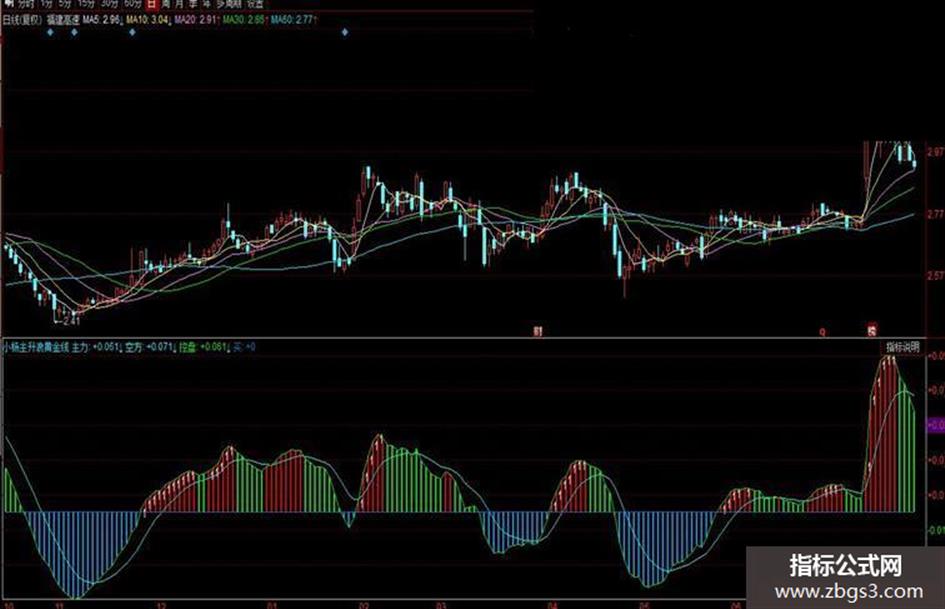Screen dimensions: 945x609
Task: Open the 多周期 multi-period option
Action: tap(229, 4)
